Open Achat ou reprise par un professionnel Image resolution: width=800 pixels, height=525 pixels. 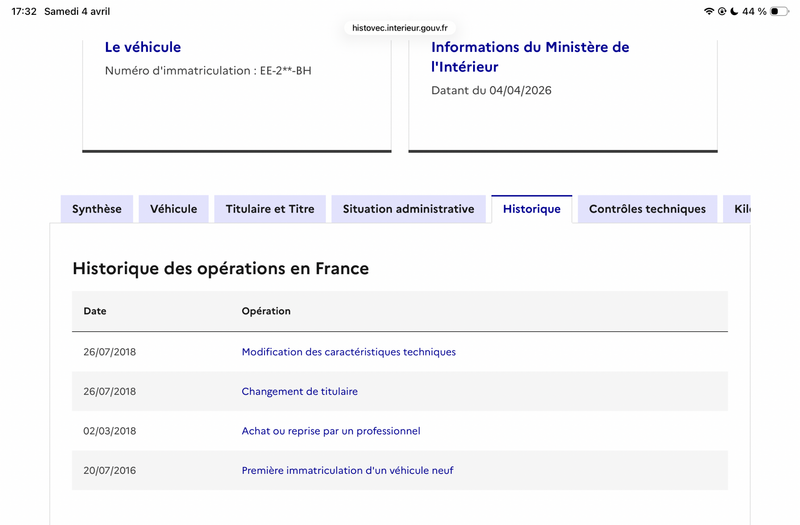[x=330, y=431]
